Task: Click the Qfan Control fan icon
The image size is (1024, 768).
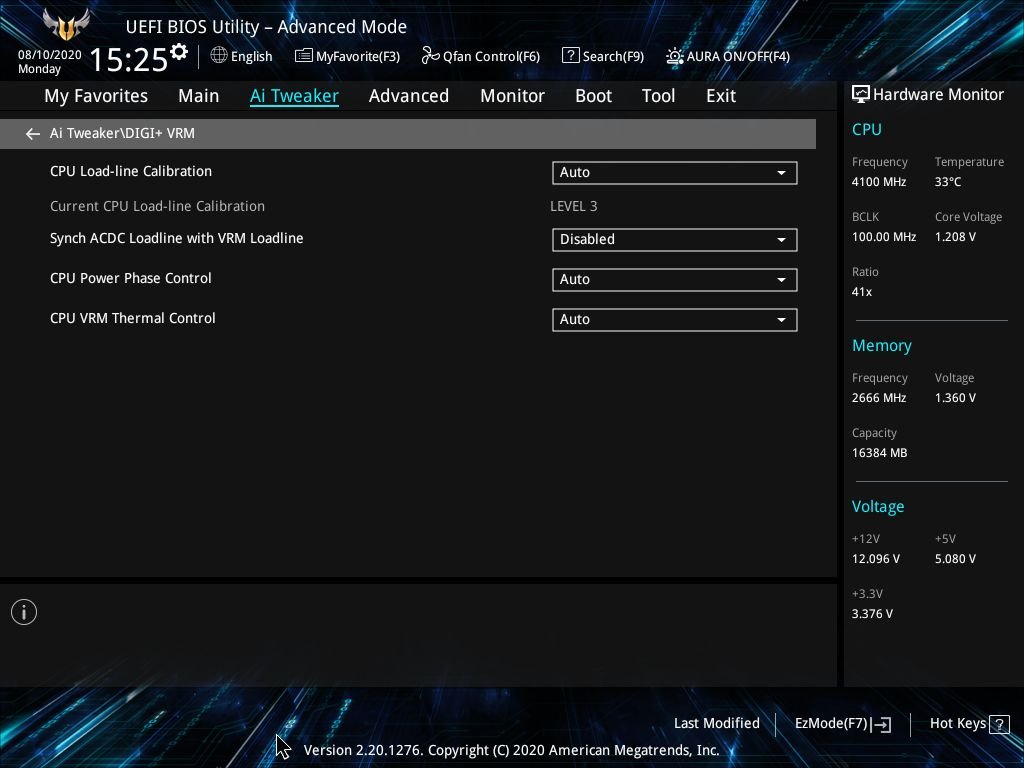Action: point(430,56)
